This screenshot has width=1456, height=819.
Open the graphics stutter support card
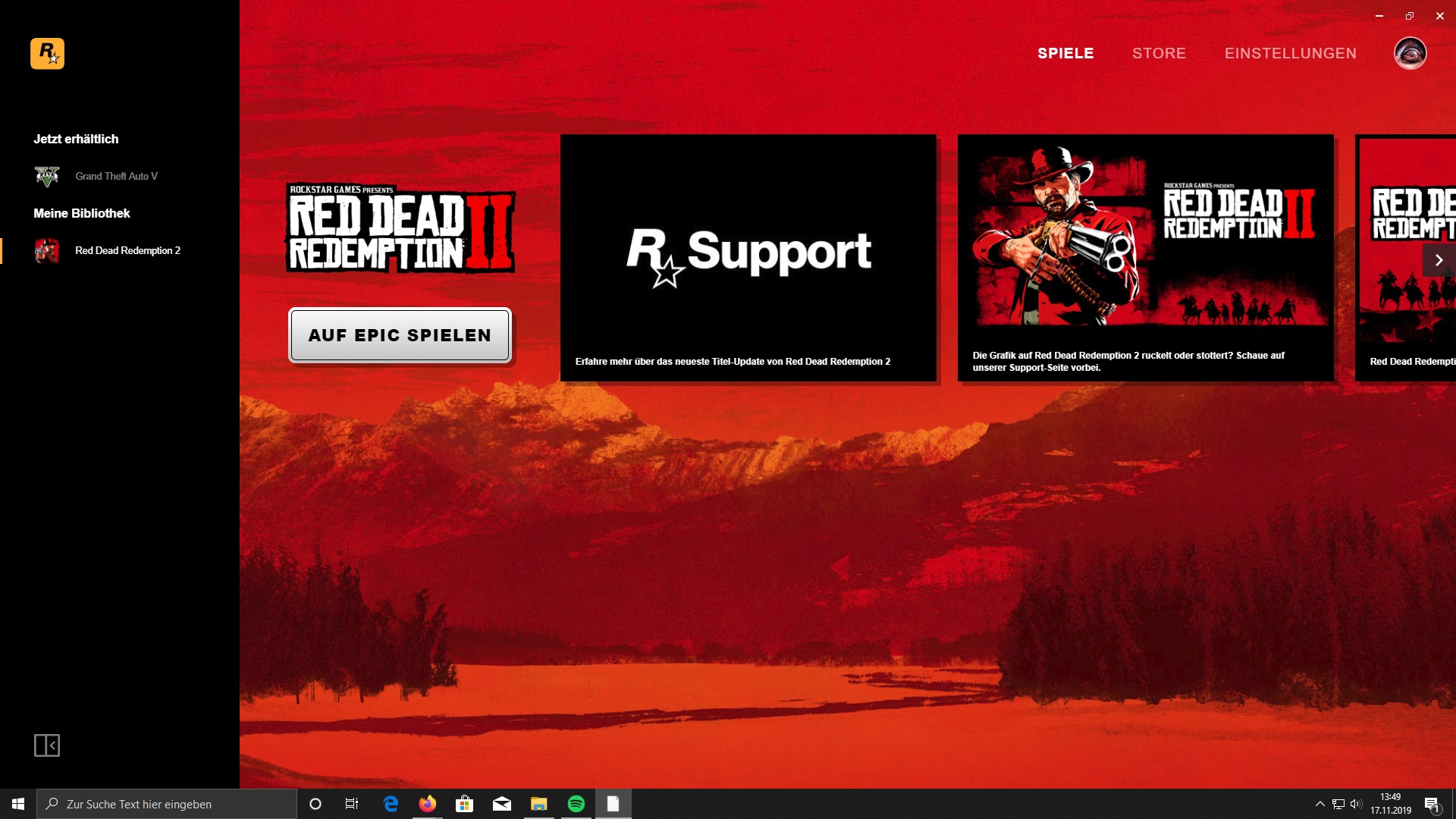[x=1145, y=258]
